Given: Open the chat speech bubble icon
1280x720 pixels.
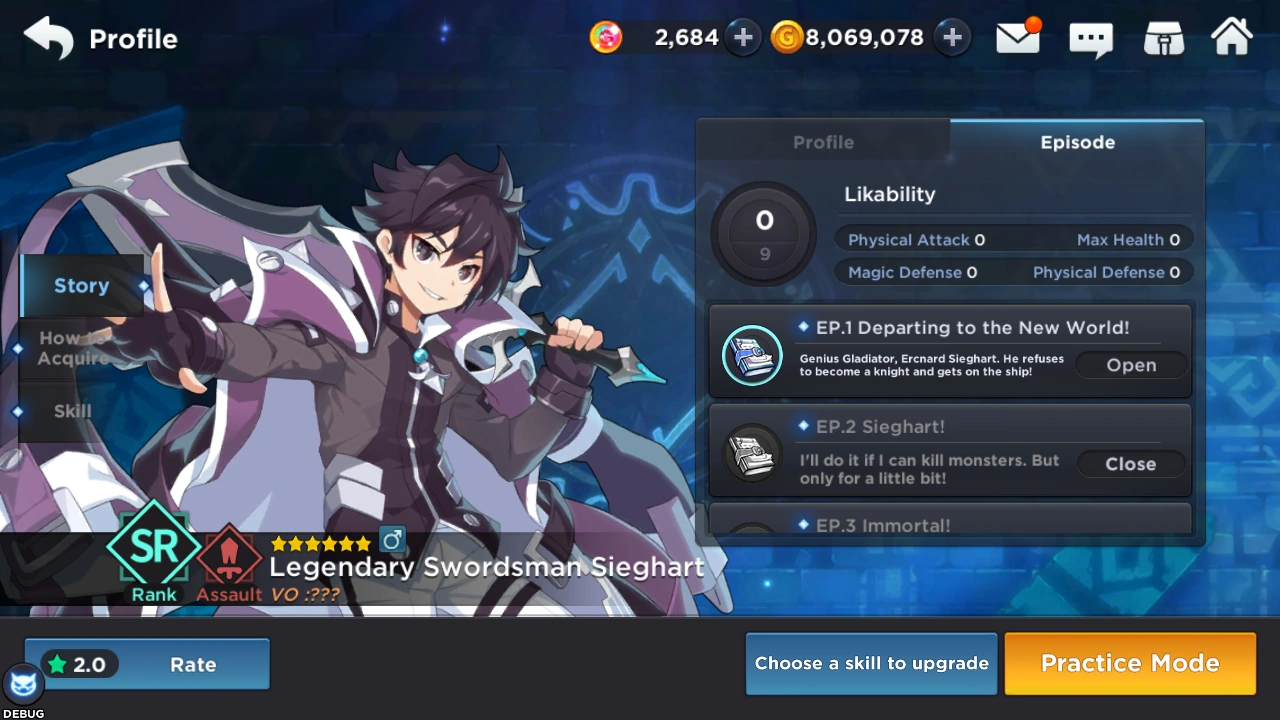Looking at the screenshot, I should [x=1091, y=39].
